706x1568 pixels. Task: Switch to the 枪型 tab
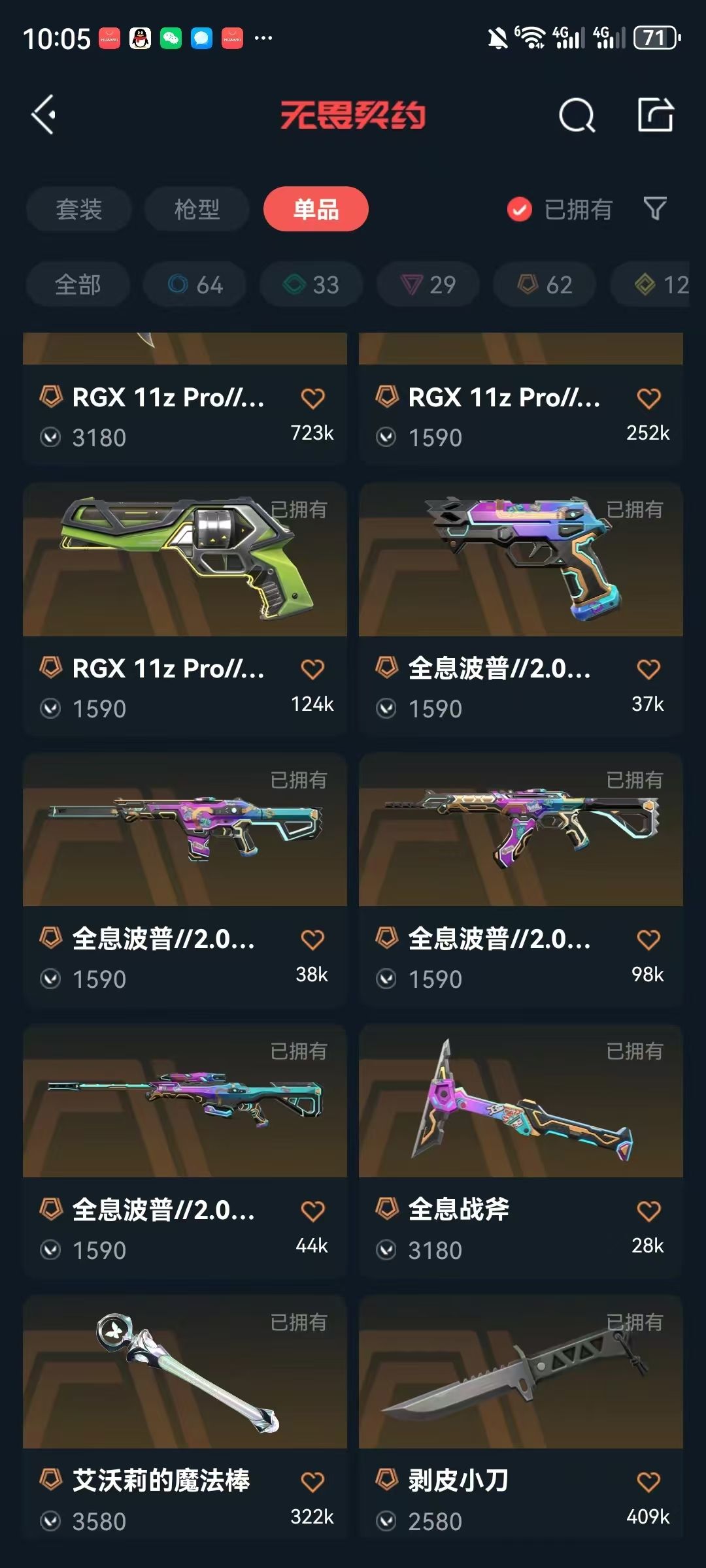(197, 209)
